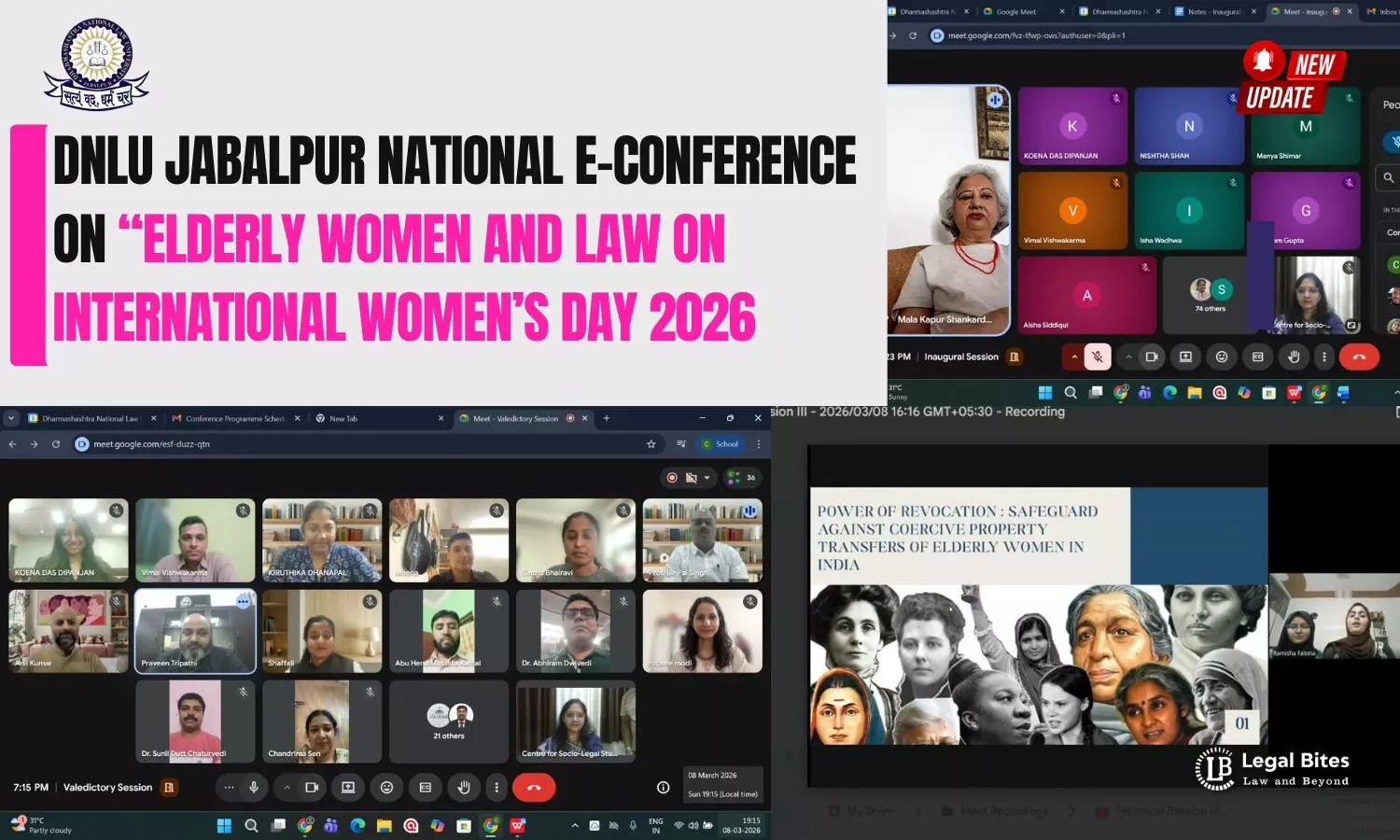Screen dimensions: 1400x840
Task: Expand audio settings arrow in Inaugural Session
Action: tap(1074, 357)
